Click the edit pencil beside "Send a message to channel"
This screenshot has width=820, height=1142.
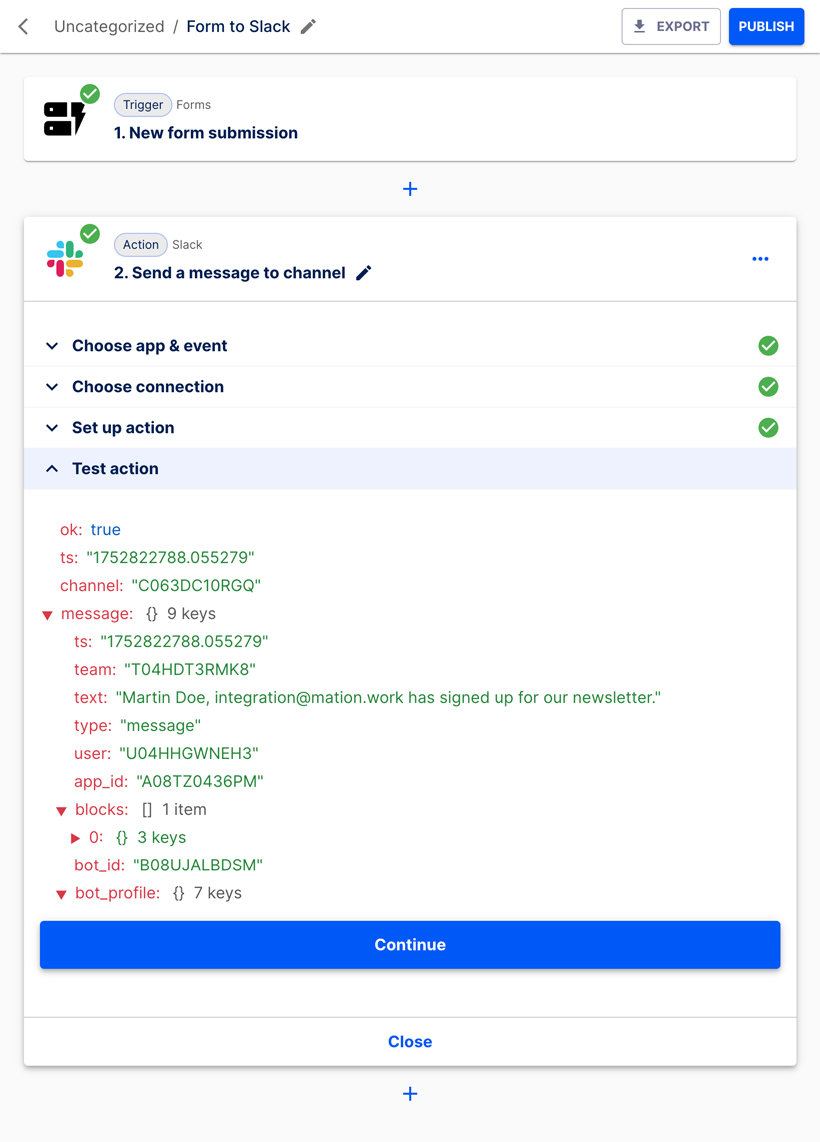point(364,272)
